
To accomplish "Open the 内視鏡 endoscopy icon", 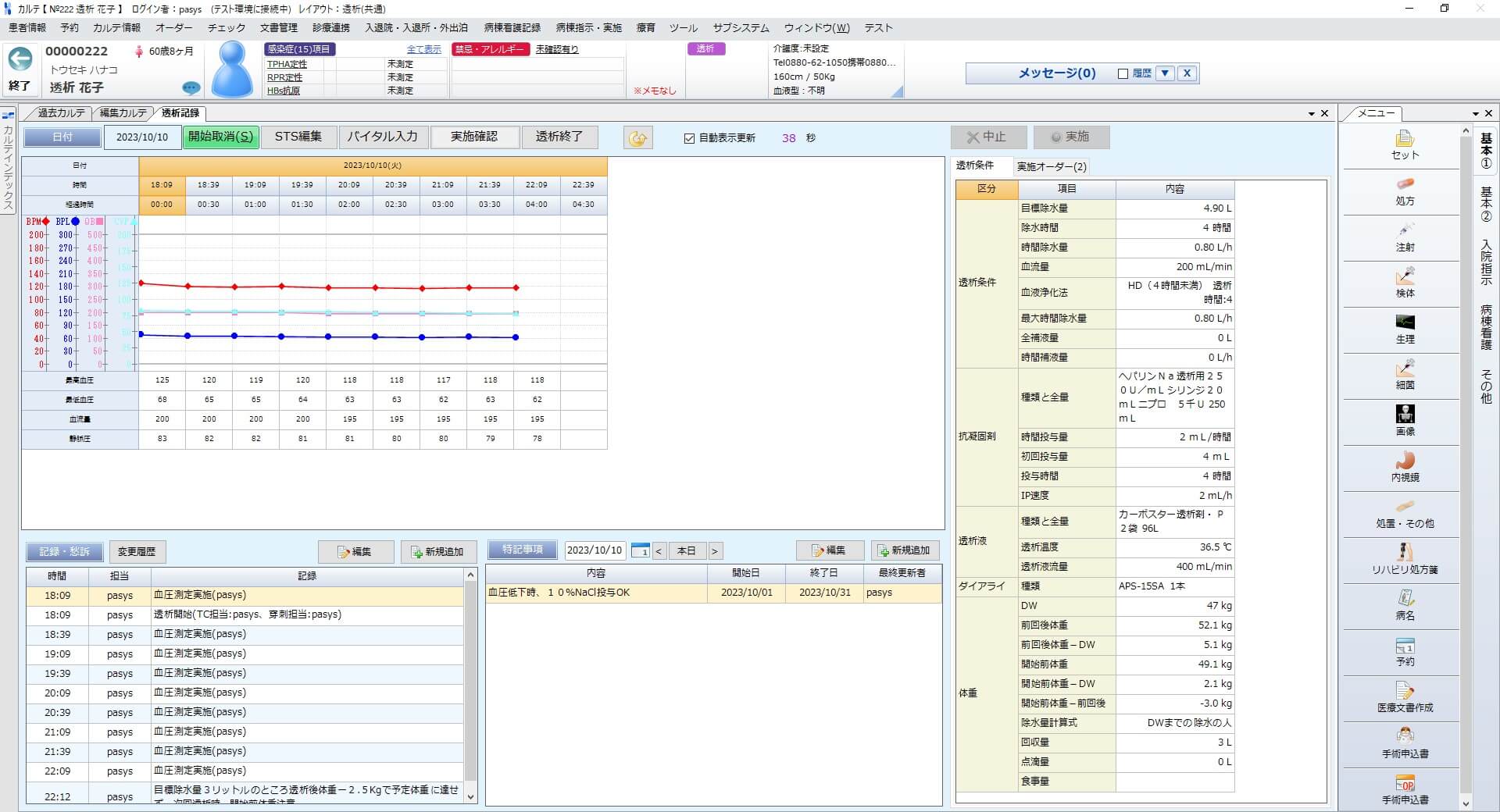I will tap(1405, 461).
